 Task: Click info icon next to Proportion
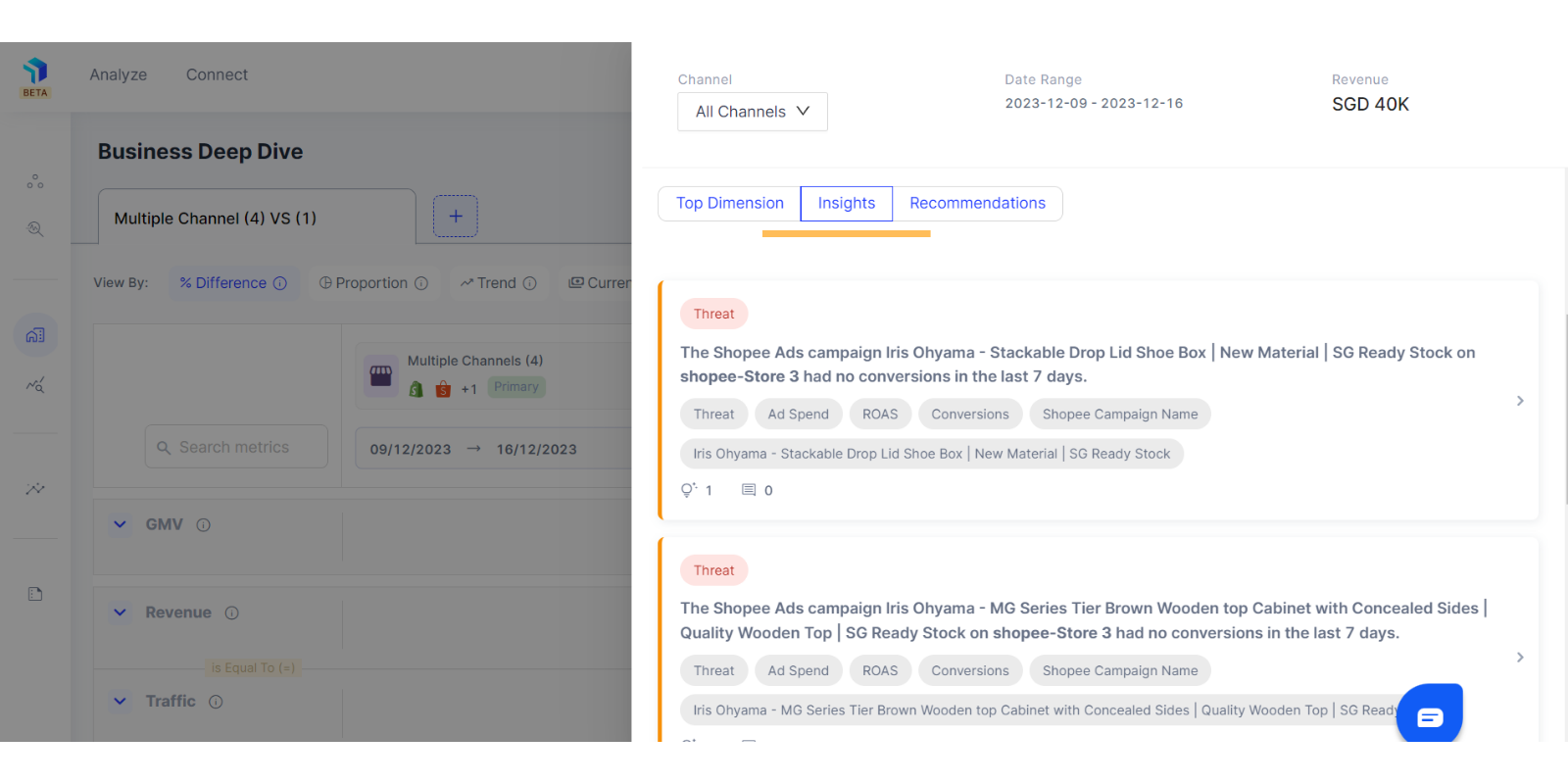click(x=421, y=283)
